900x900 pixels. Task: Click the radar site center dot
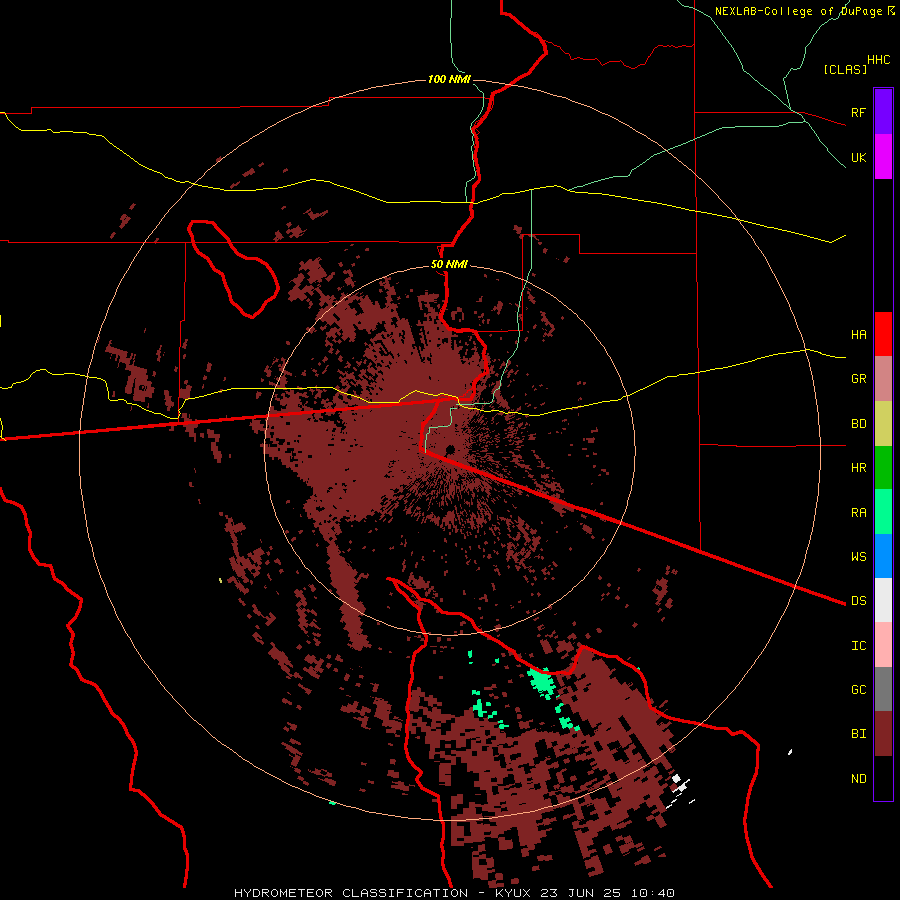tap(450, 449)
